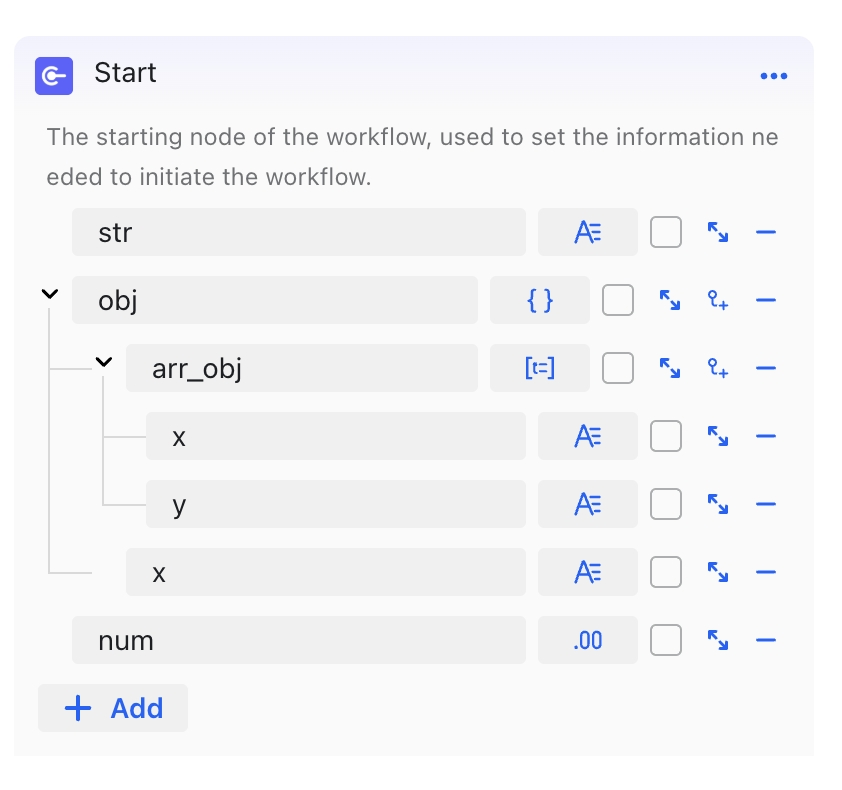Viewport: 842px width, 790px height.
Task: Collapse the obj tree node
Action: coord(49,295)
